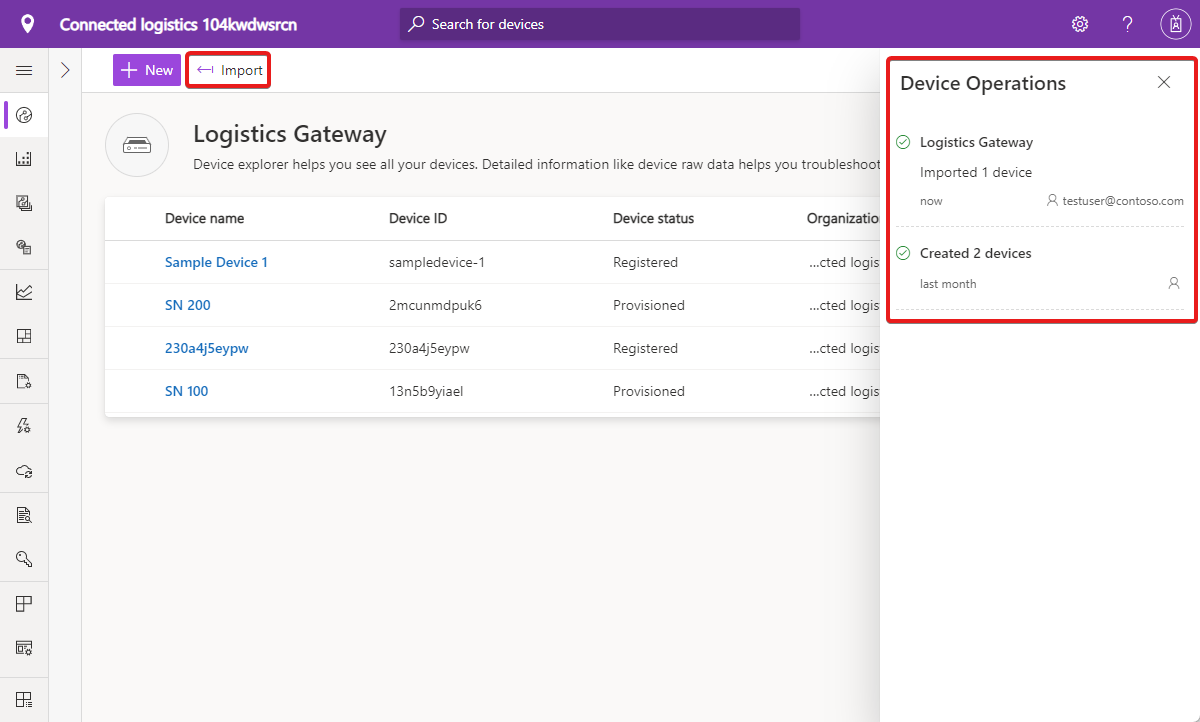This screenshot has width=1200, height=722.
Task: Open the settings gear in header
Action: tap(1080, 24)
